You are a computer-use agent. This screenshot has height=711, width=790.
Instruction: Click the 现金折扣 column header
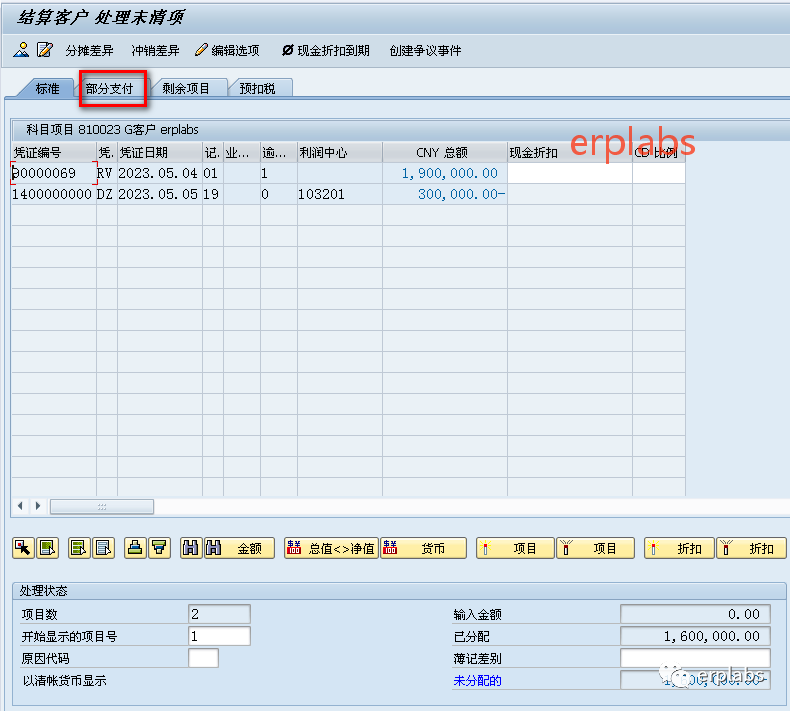click(570, 153)
